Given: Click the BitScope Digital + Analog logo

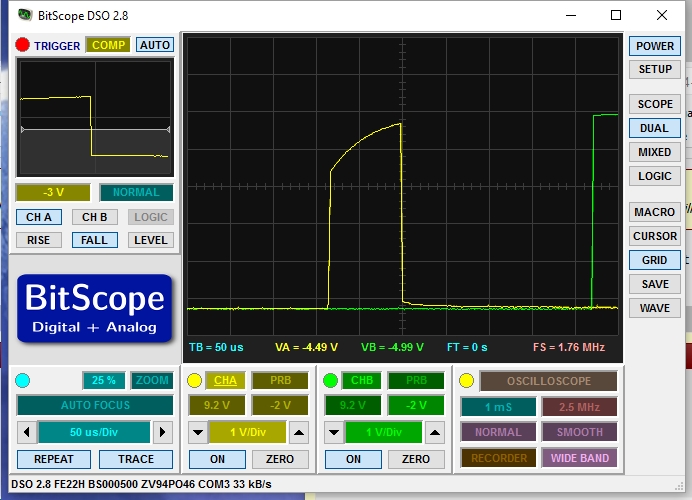Looking at the screenshot, I should pos(94,308).
